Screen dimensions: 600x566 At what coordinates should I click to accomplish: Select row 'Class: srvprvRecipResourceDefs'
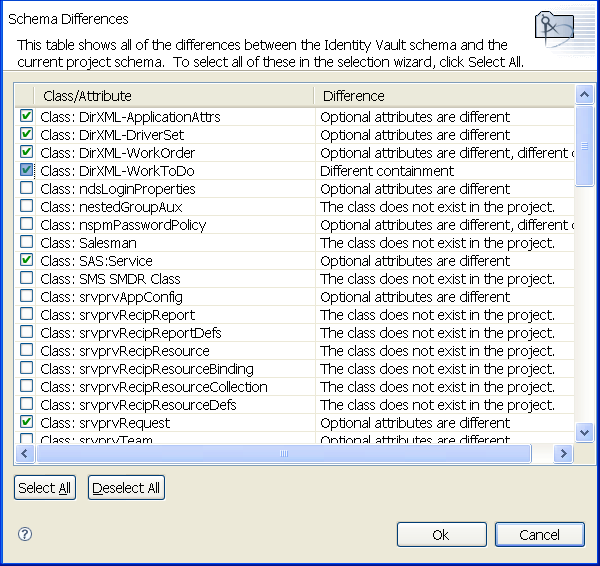(295, 405)
